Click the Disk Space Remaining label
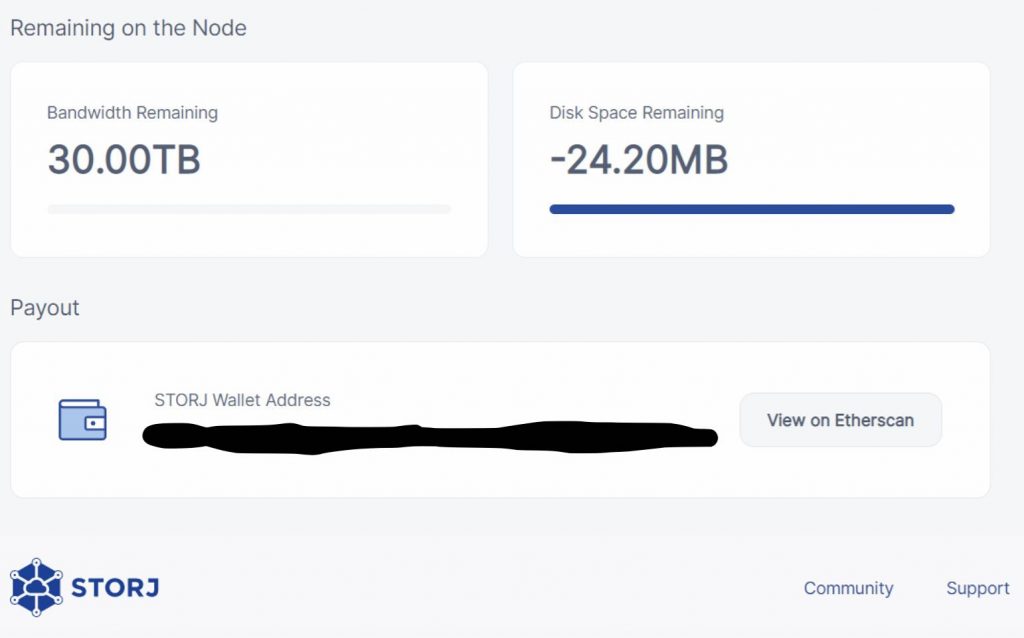Image resolution: width=1024 pixels, height=638 pixels. [636, 113]
